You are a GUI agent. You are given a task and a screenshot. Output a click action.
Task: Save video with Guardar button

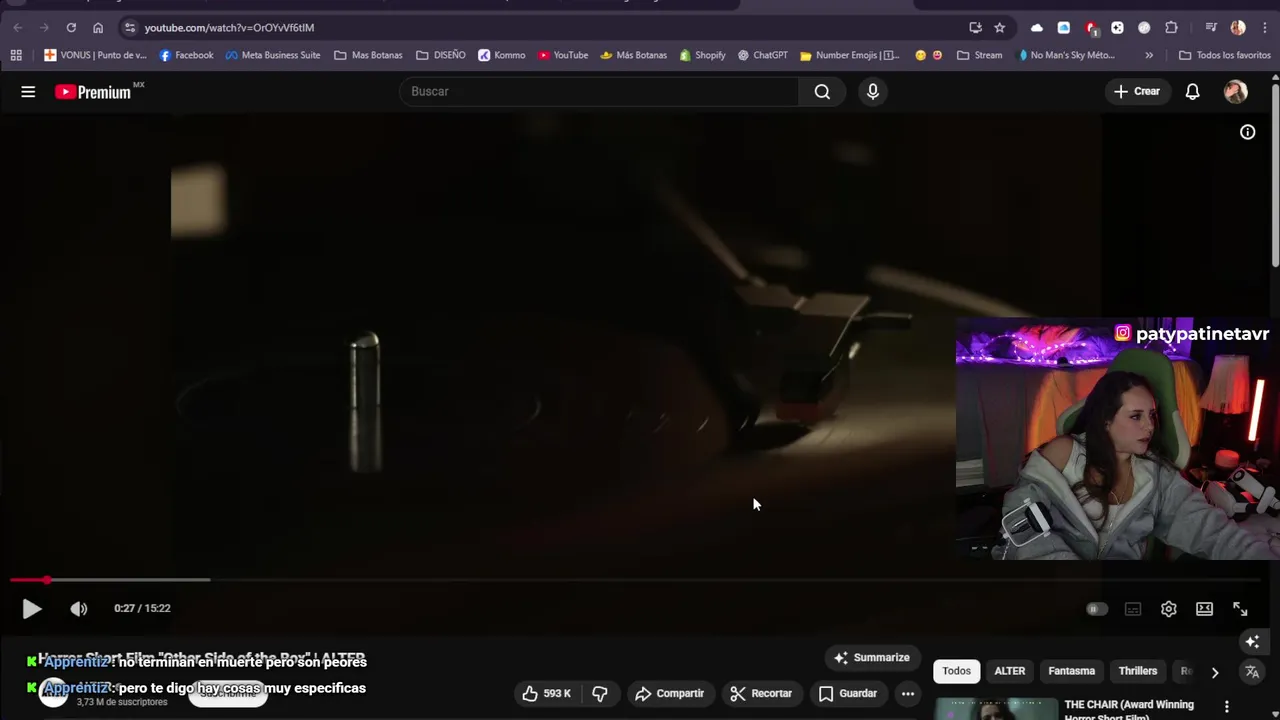point(848,693)
